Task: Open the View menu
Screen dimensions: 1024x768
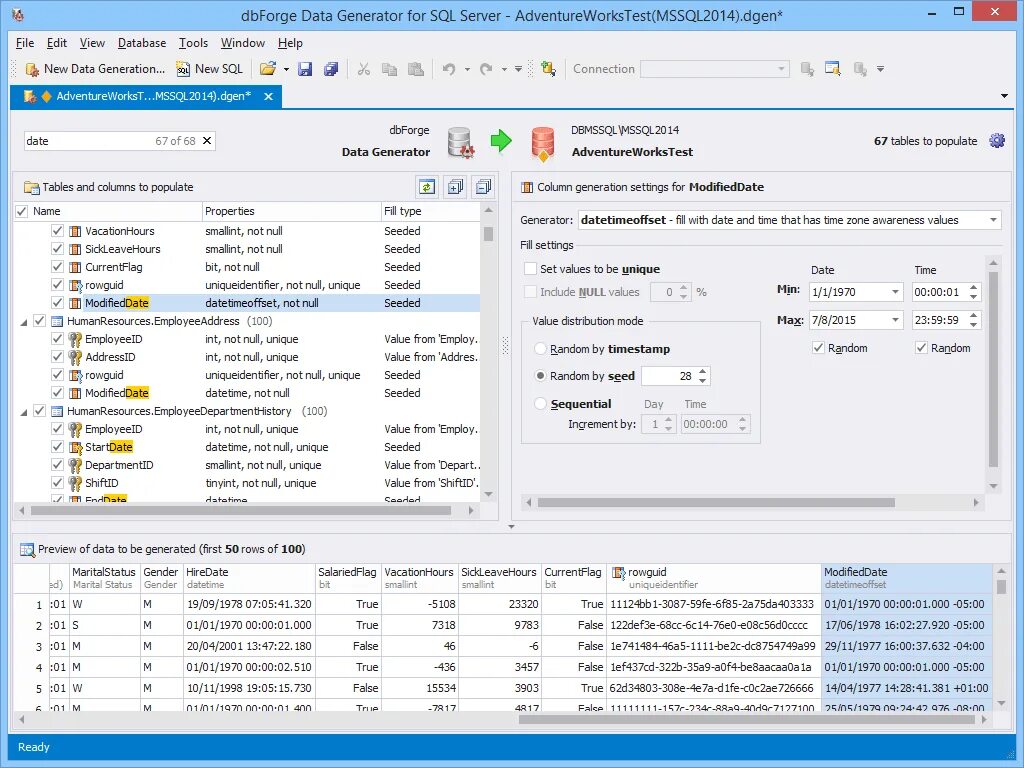Action: click(92, 43)
